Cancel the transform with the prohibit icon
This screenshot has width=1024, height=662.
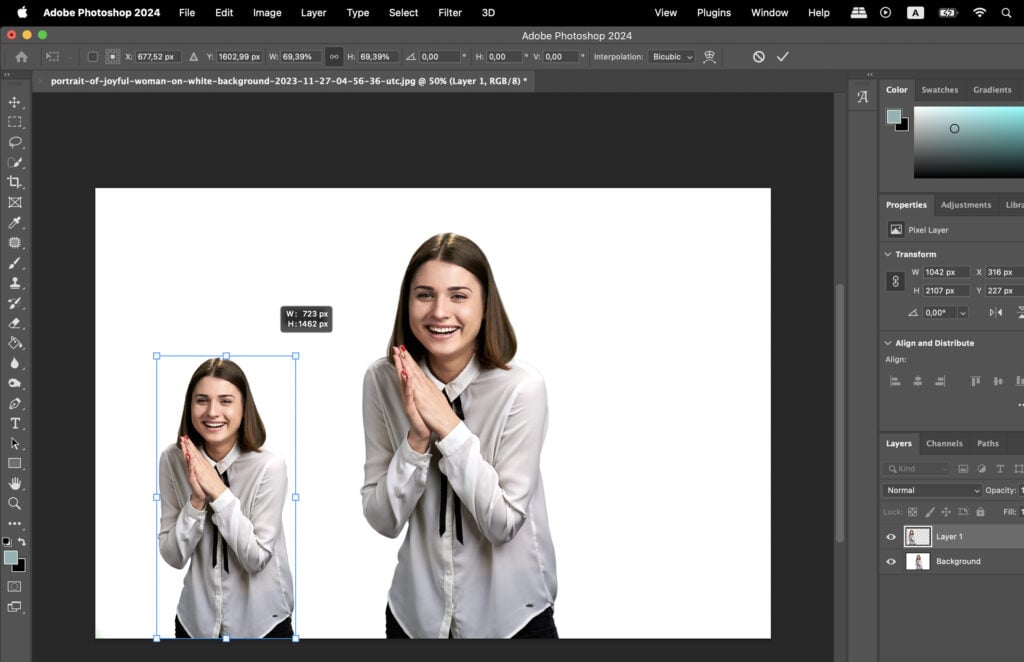(x=757, y=56)
